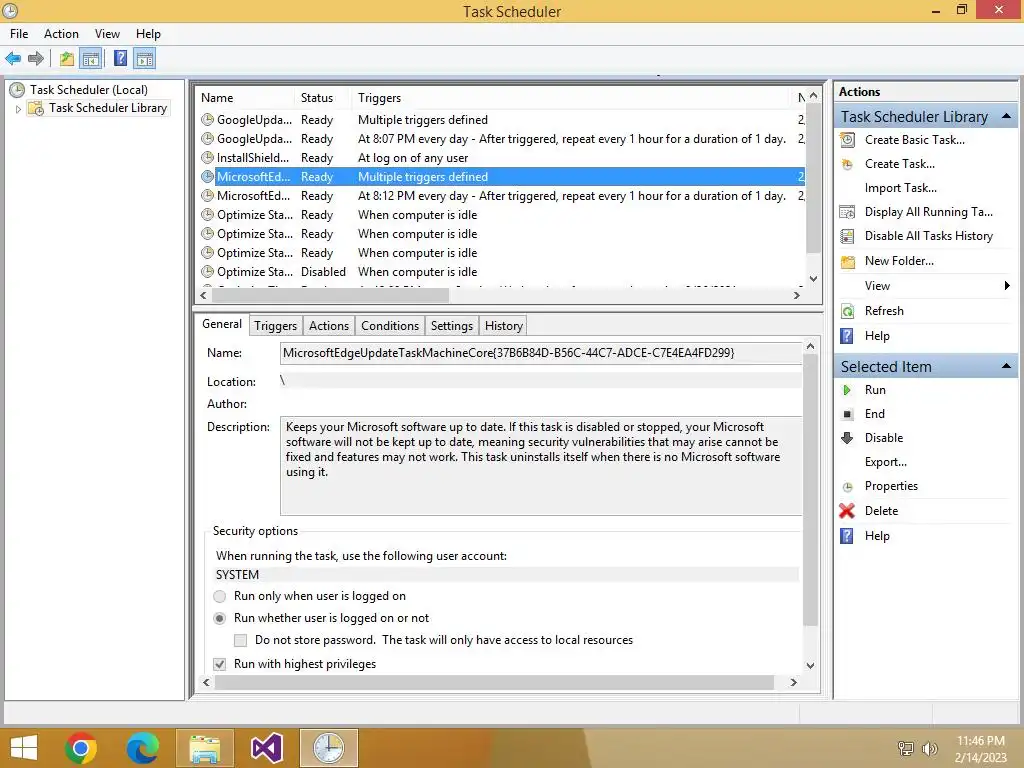1024x768 pixels.
Task: Switch to the Conditions tab
Action: click(390, 326)
